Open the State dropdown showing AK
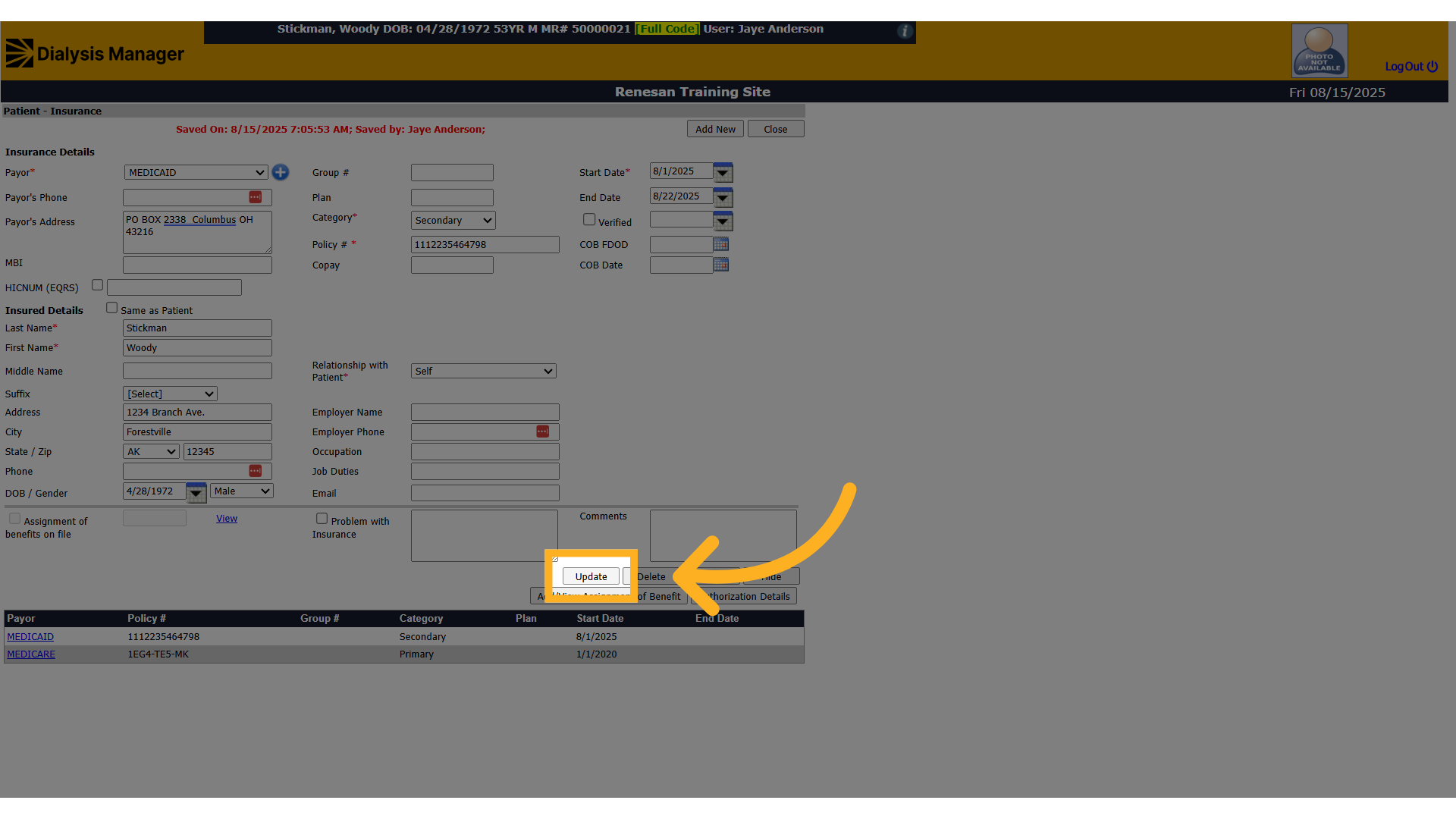The height and width of the screenshot is (819, 1456). coord(152,451)
